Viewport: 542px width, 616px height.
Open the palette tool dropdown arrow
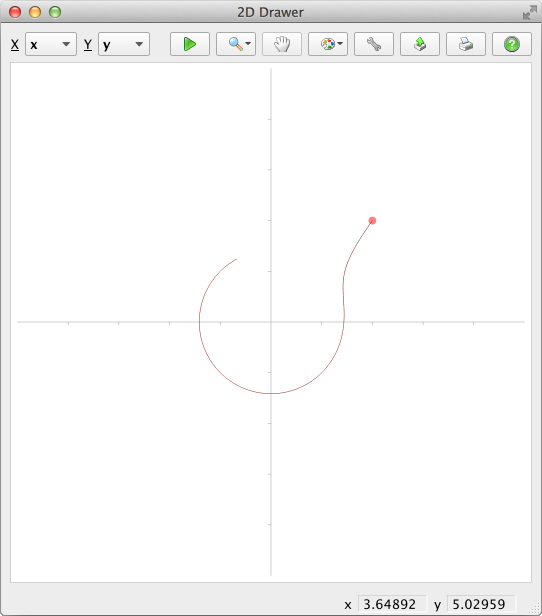[x=340, y=44]
